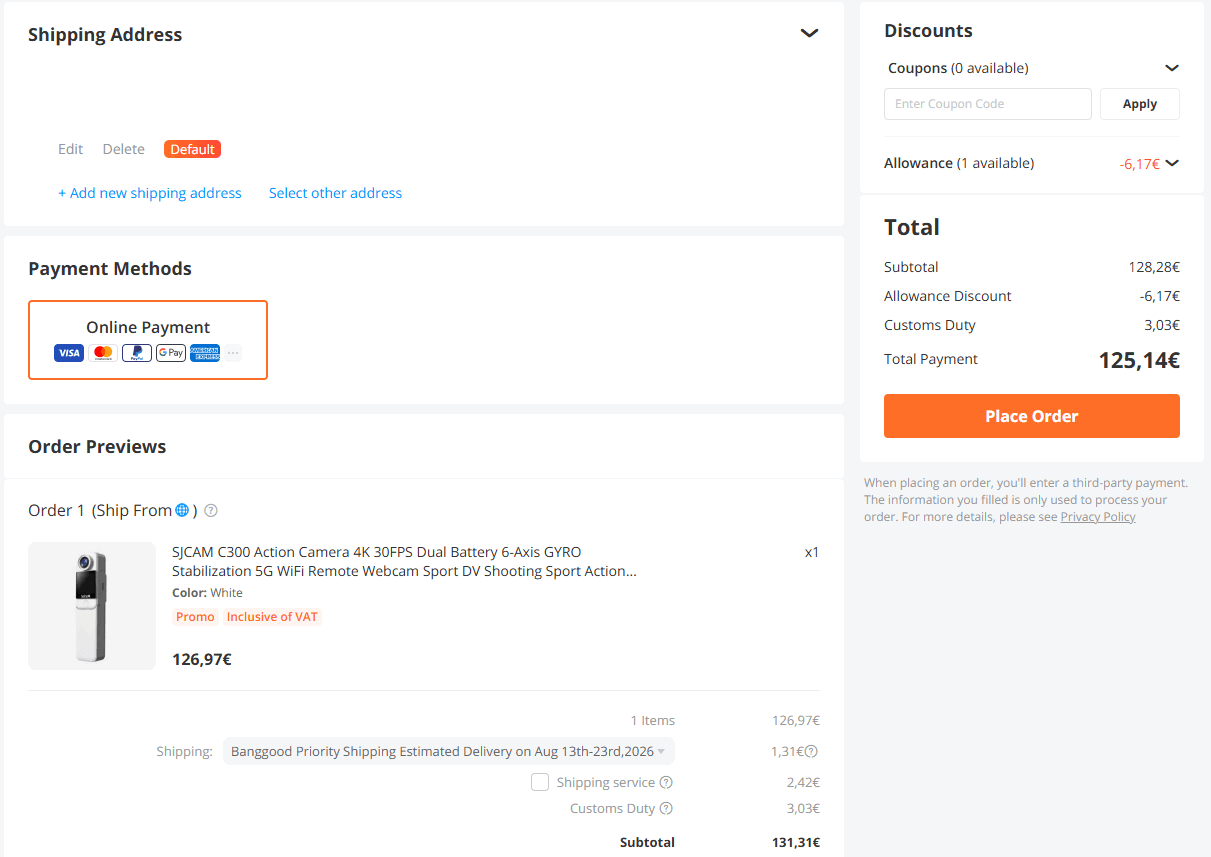The image size is (1211, 857).
Task: Click the Shipping service help icon
Action: click(667, 782)
